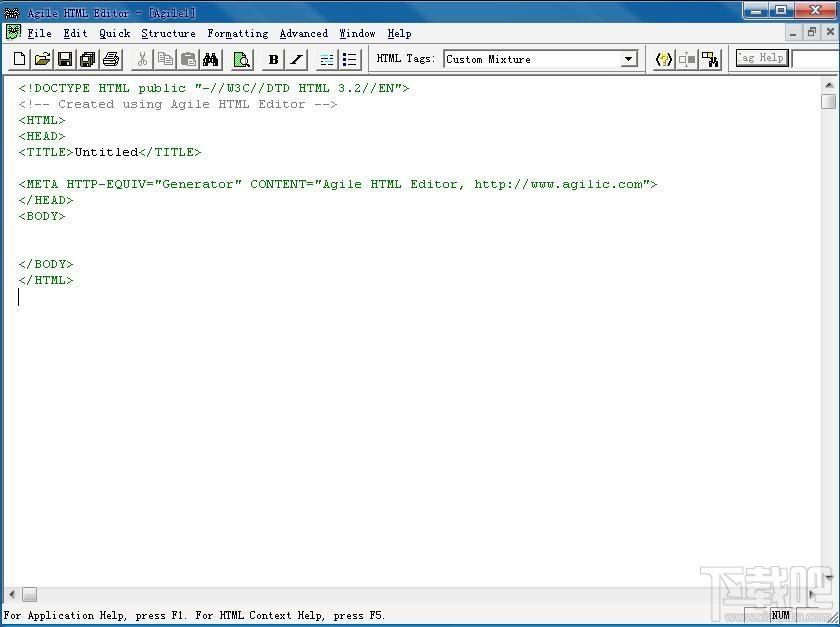Click the vertical scrollbar thumb
This screenshot has height=627, width=840.
pos(829,101)
